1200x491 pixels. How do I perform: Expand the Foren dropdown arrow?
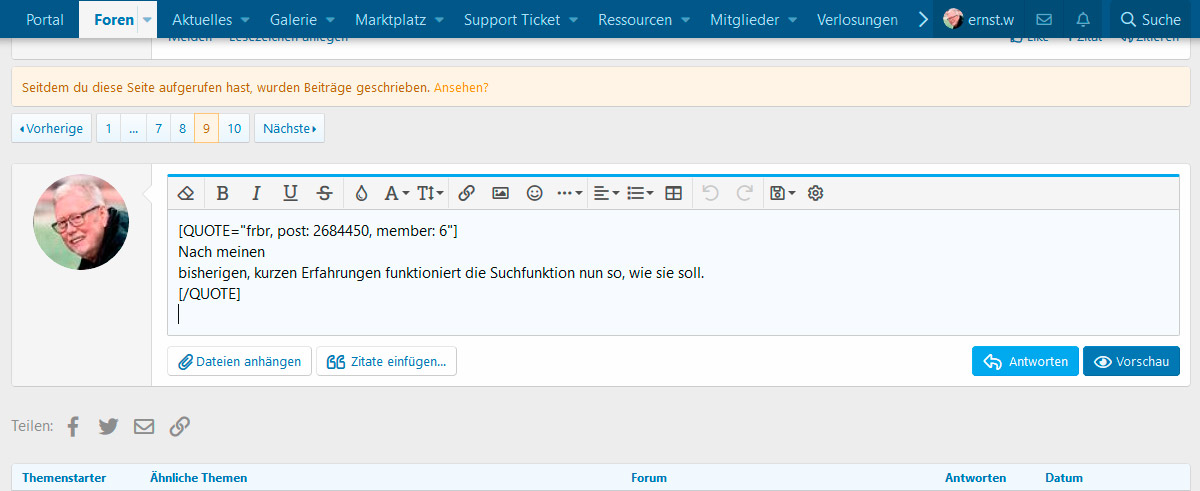tap(147, 19)
